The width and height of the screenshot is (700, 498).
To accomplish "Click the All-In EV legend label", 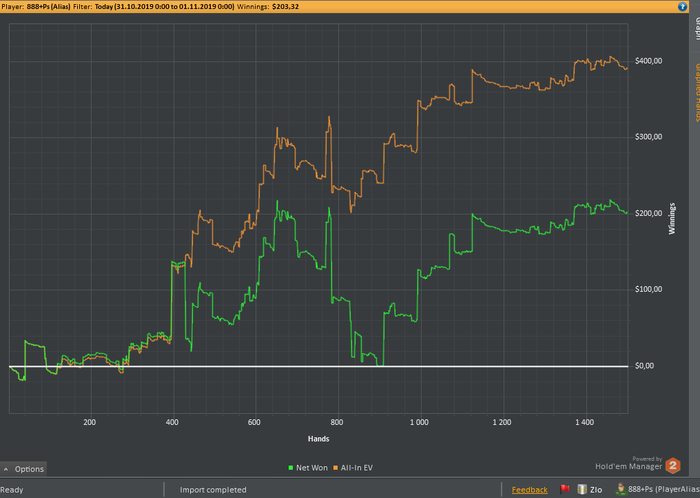I will click(x=357, y=468).
